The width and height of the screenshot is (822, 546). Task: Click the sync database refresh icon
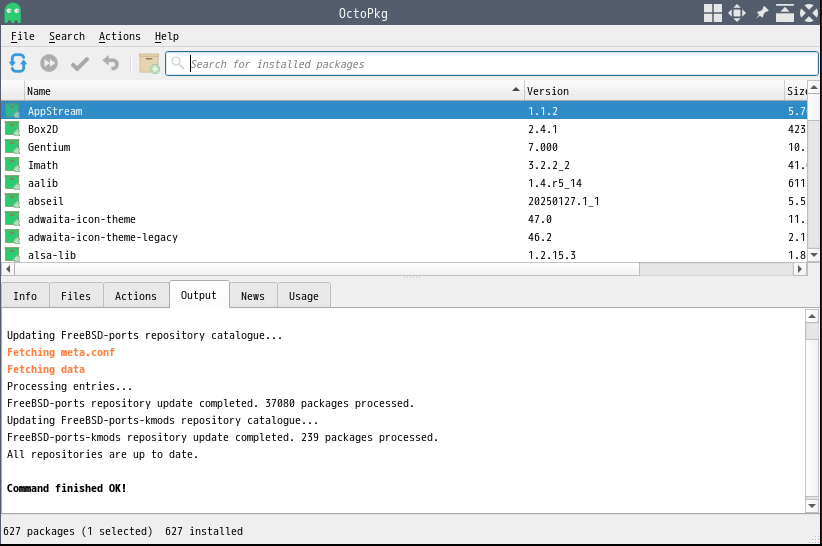coord(18,63)
